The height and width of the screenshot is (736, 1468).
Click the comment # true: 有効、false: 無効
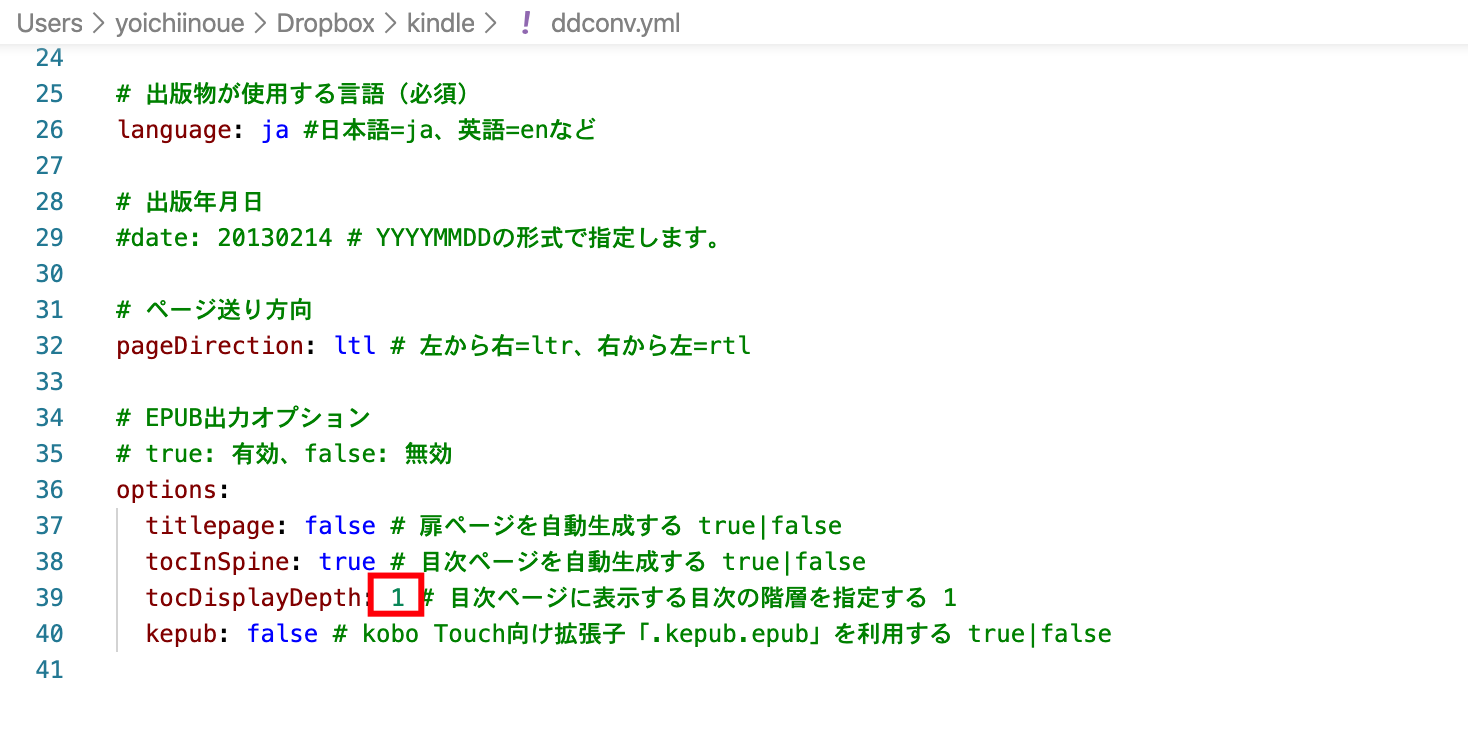tap(285, 453)
